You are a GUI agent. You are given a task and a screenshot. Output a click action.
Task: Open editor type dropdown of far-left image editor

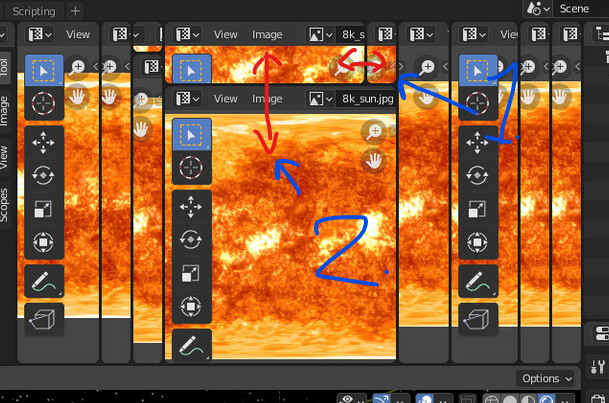click(x=40, y=35)
